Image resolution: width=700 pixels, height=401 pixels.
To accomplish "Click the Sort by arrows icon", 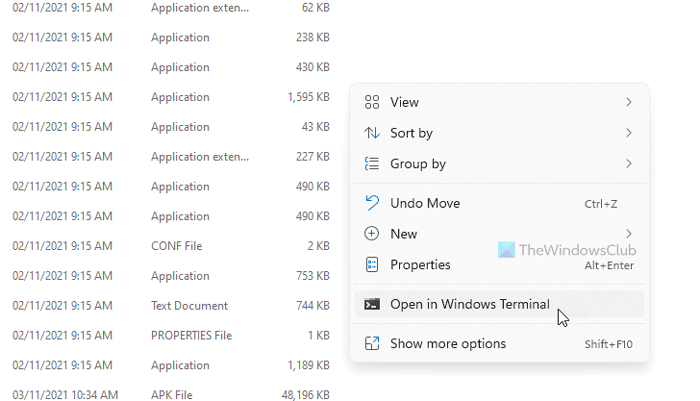I will [372, 133].
